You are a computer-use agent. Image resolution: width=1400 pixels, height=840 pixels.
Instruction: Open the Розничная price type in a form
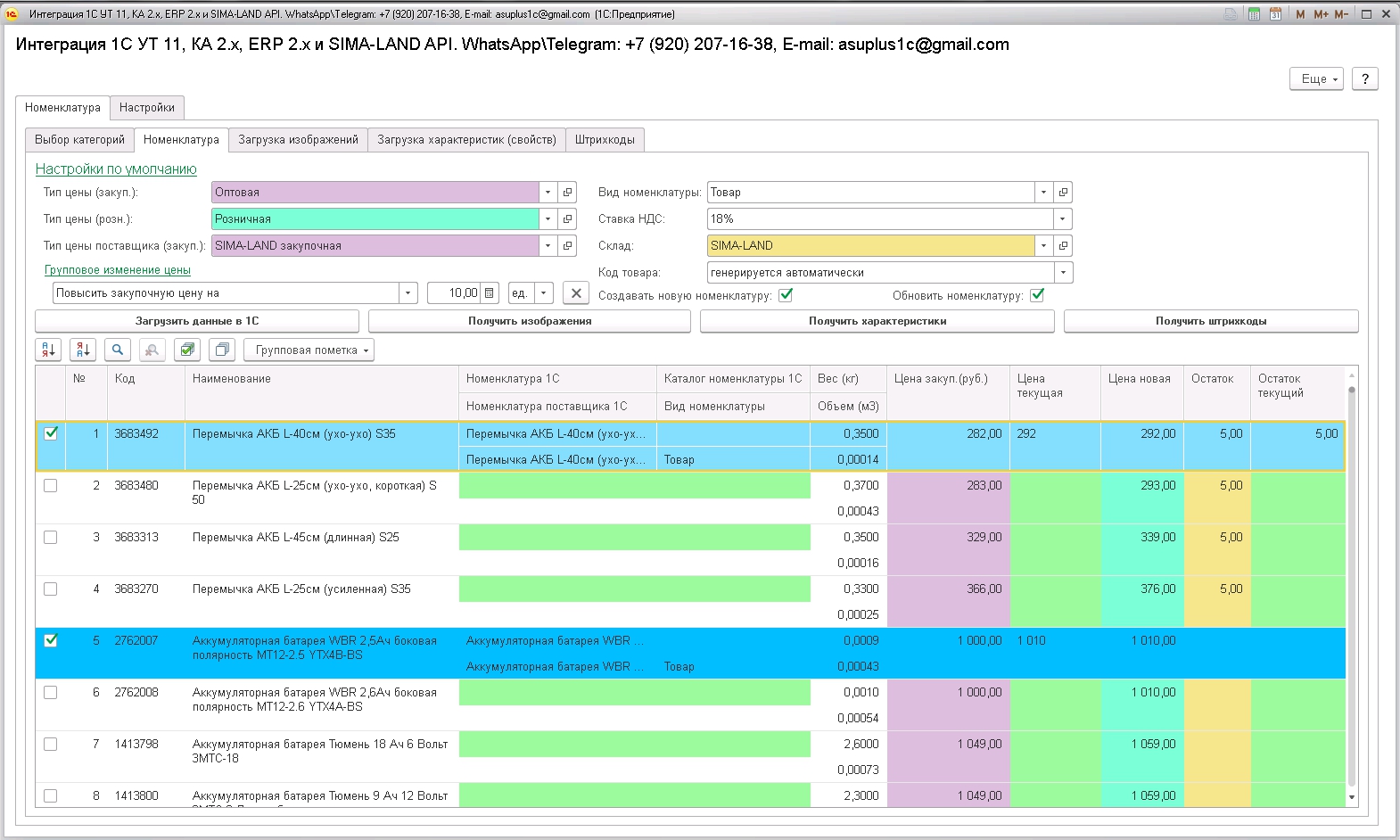[x=567, y=219]
